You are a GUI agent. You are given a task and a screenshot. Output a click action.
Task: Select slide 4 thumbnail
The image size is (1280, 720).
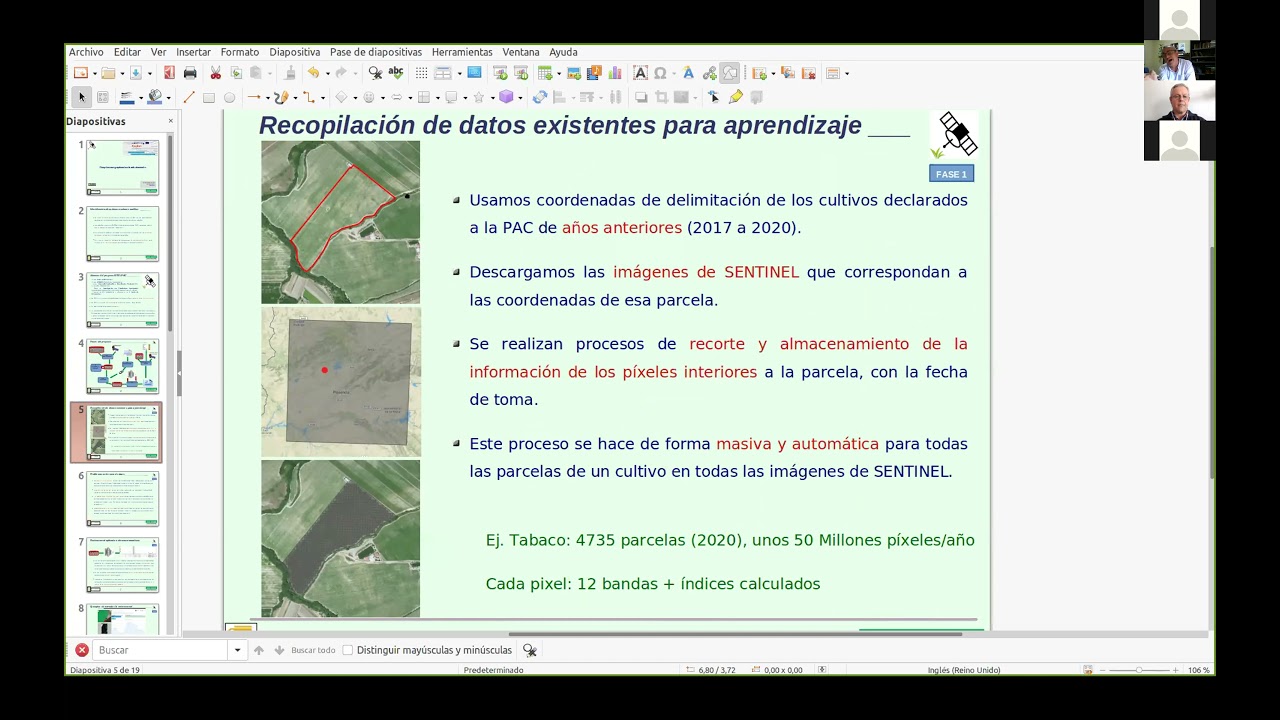click(x=122, y=366)
